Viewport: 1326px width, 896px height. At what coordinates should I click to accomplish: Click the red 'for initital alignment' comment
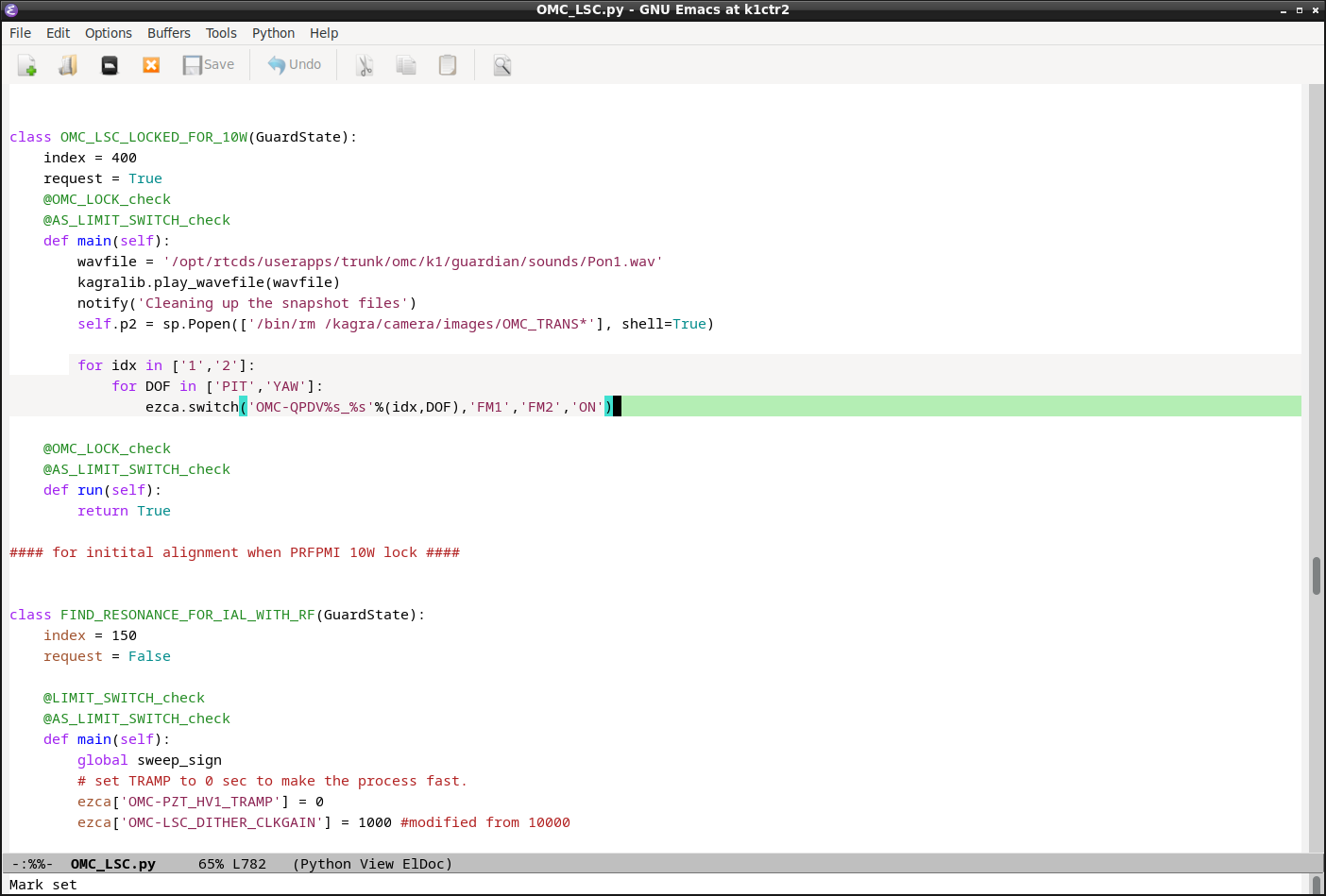tap(234, 552)
